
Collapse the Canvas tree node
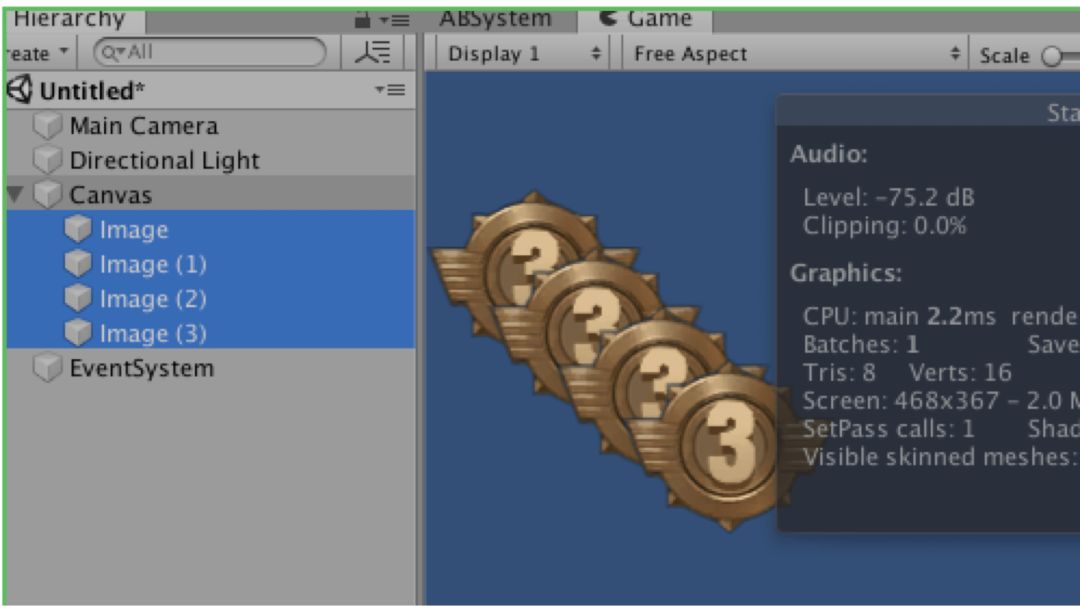(15, 194)
